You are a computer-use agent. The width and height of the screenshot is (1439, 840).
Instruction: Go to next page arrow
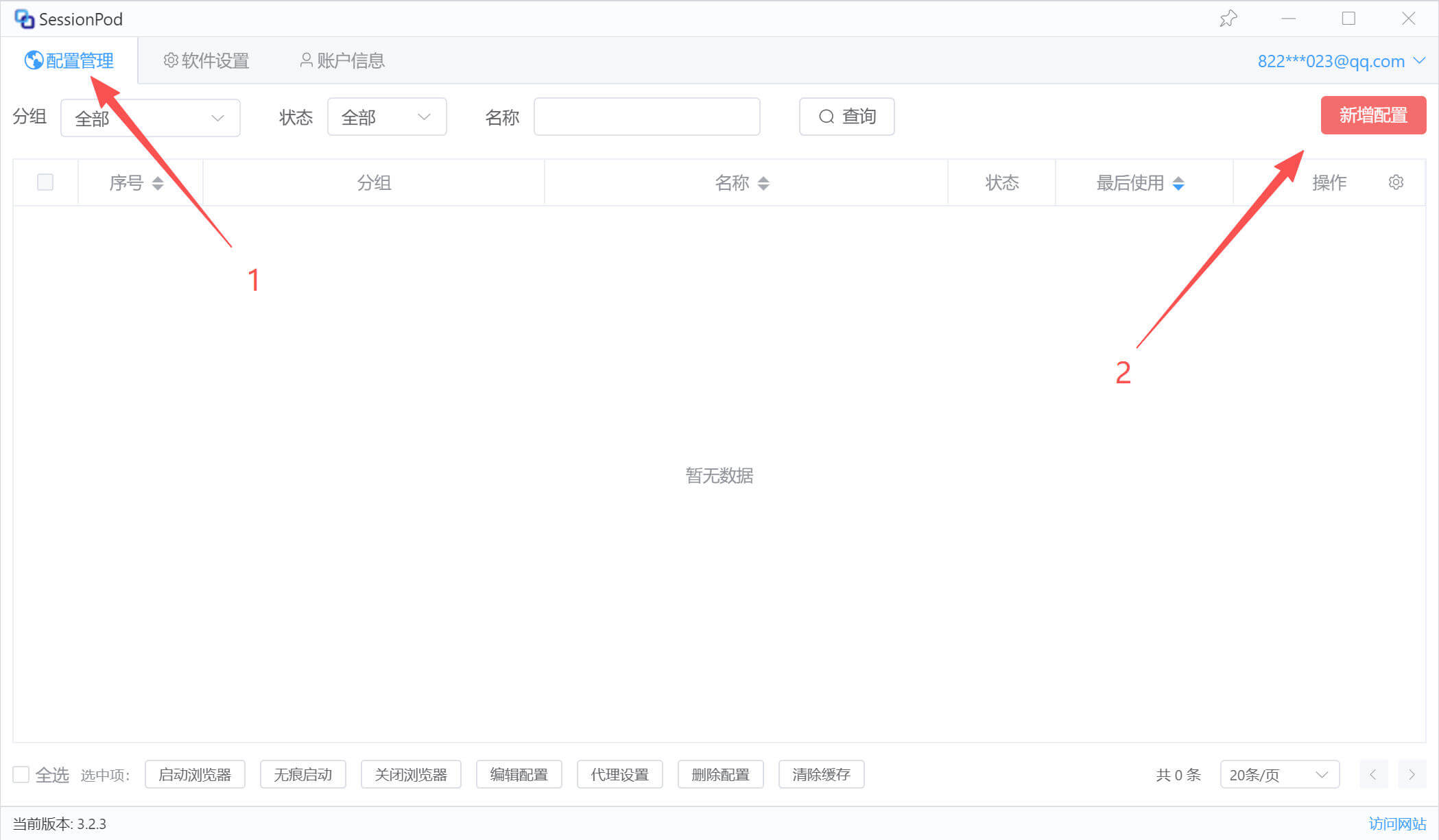(x=1412, y=775)
